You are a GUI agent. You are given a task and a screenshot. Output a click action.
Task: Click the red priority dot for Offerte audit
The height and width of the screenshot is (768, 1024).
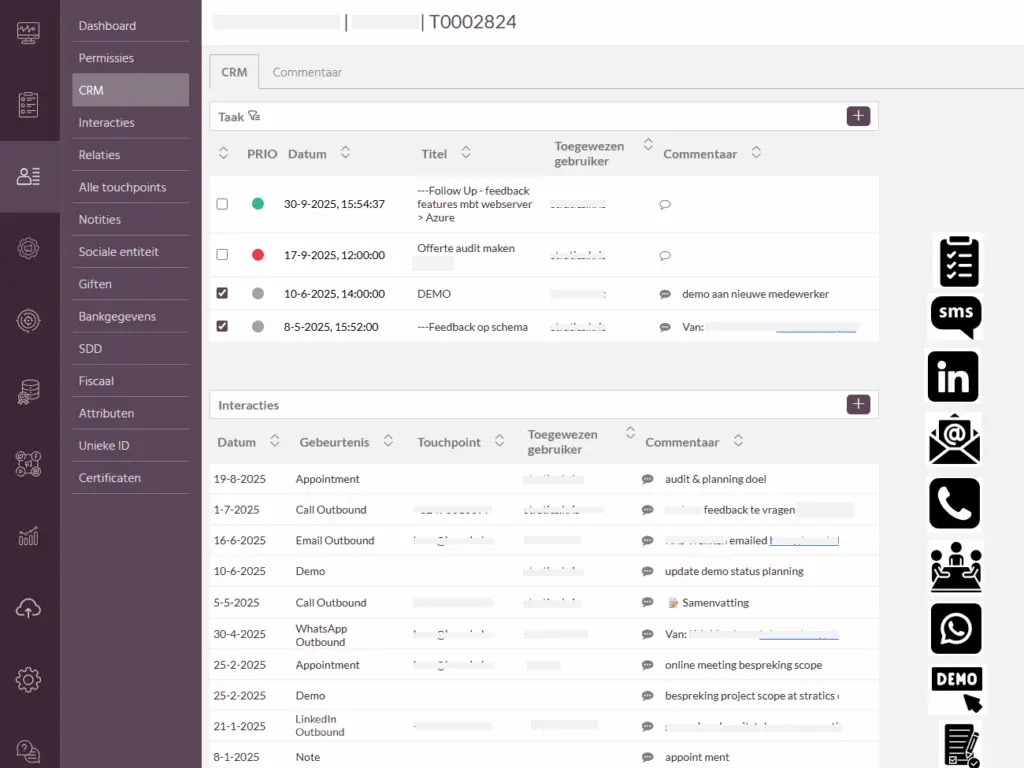point(258,255)
